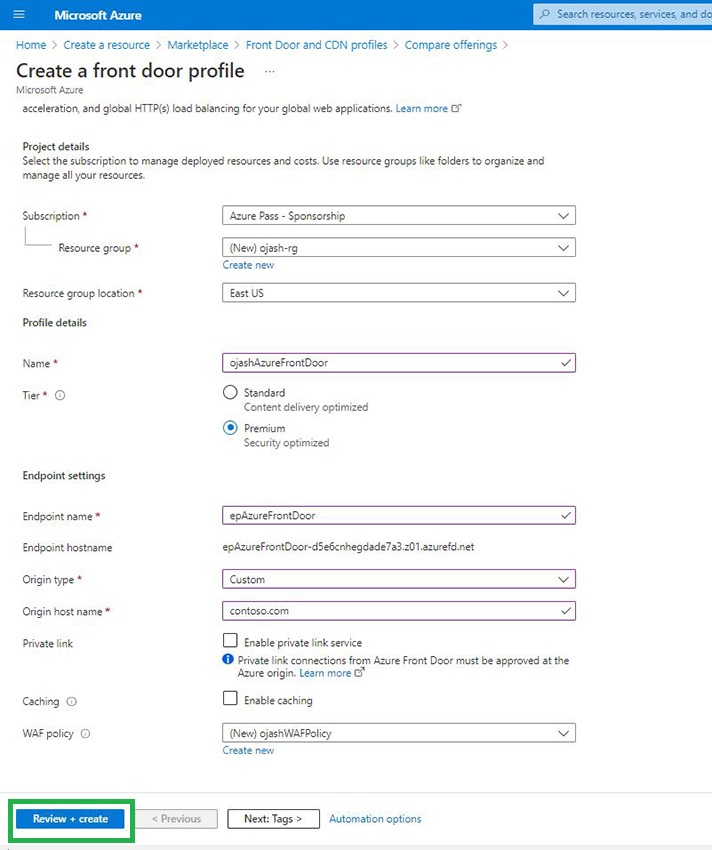Go to Marketplace breadcrumb
Screen dimensions: 712x850
tap(197, 45)
